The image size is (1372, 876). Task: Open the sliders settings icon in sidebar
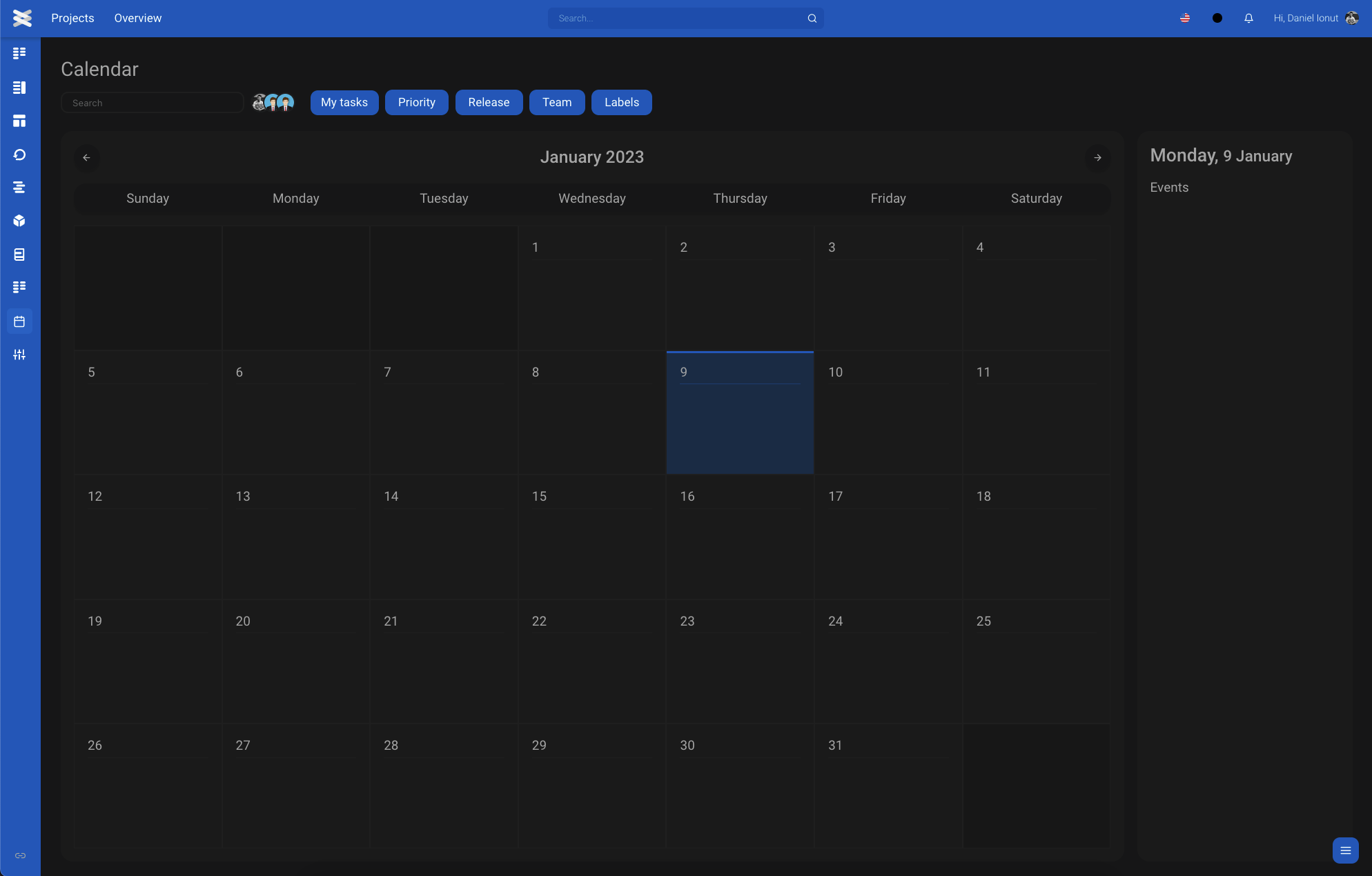tap(19, 355)
